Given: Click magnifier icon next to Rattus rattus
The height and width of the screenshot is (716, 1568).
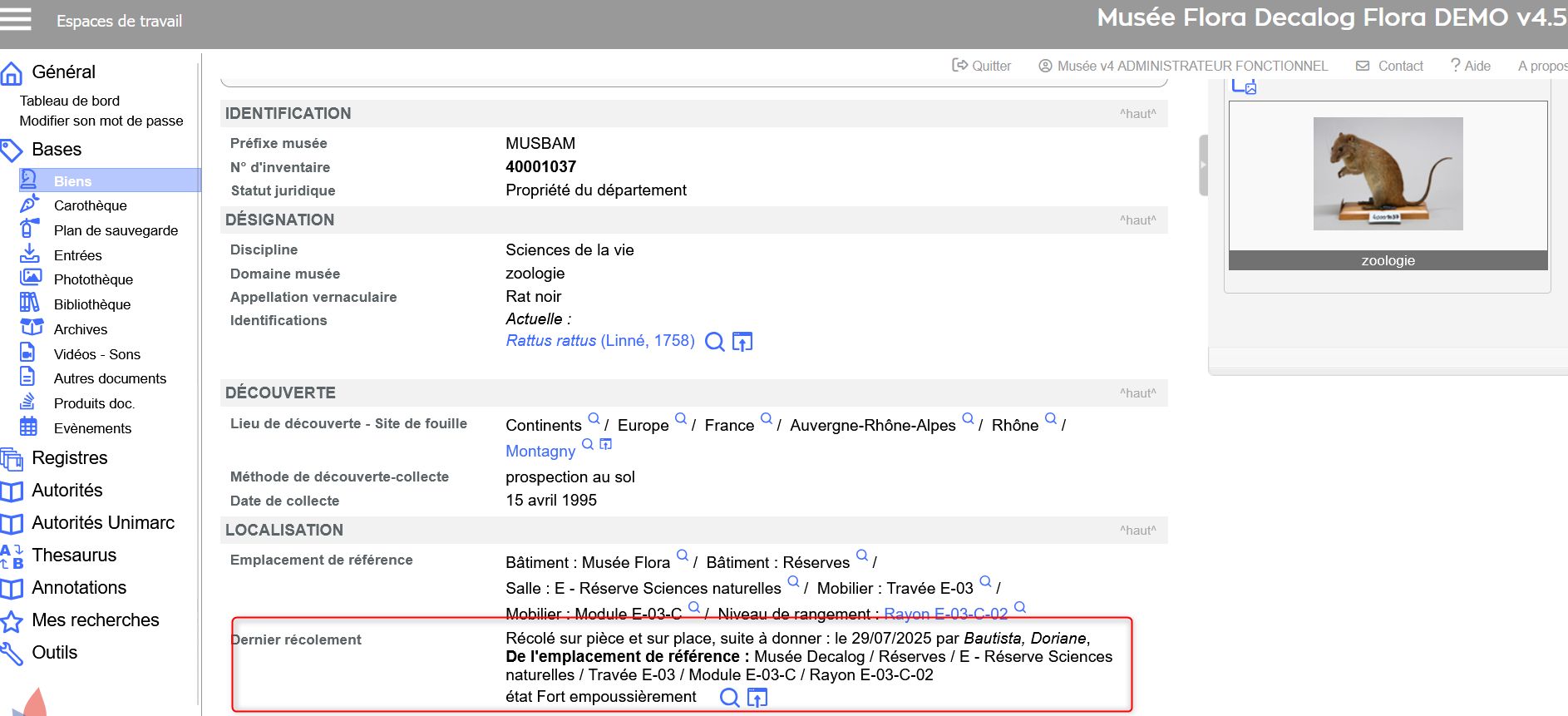Looking at the screenshot, I should (714, 342).
